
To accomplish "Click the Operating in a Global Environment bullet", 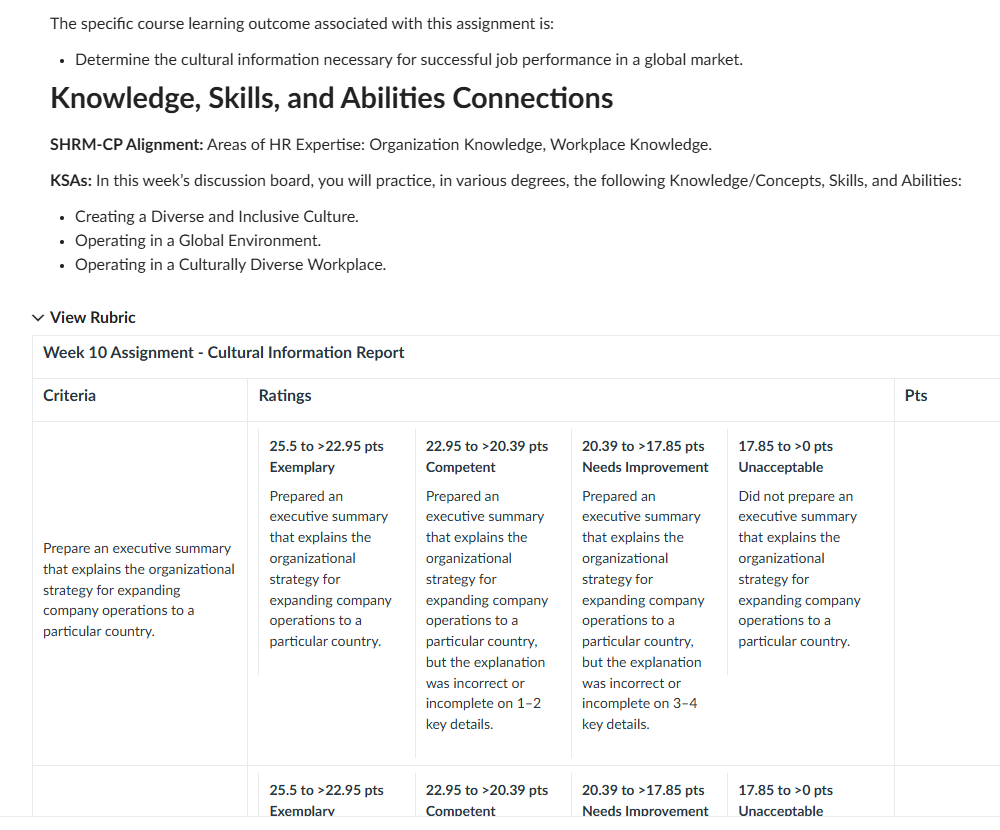I will coord(198,241).
